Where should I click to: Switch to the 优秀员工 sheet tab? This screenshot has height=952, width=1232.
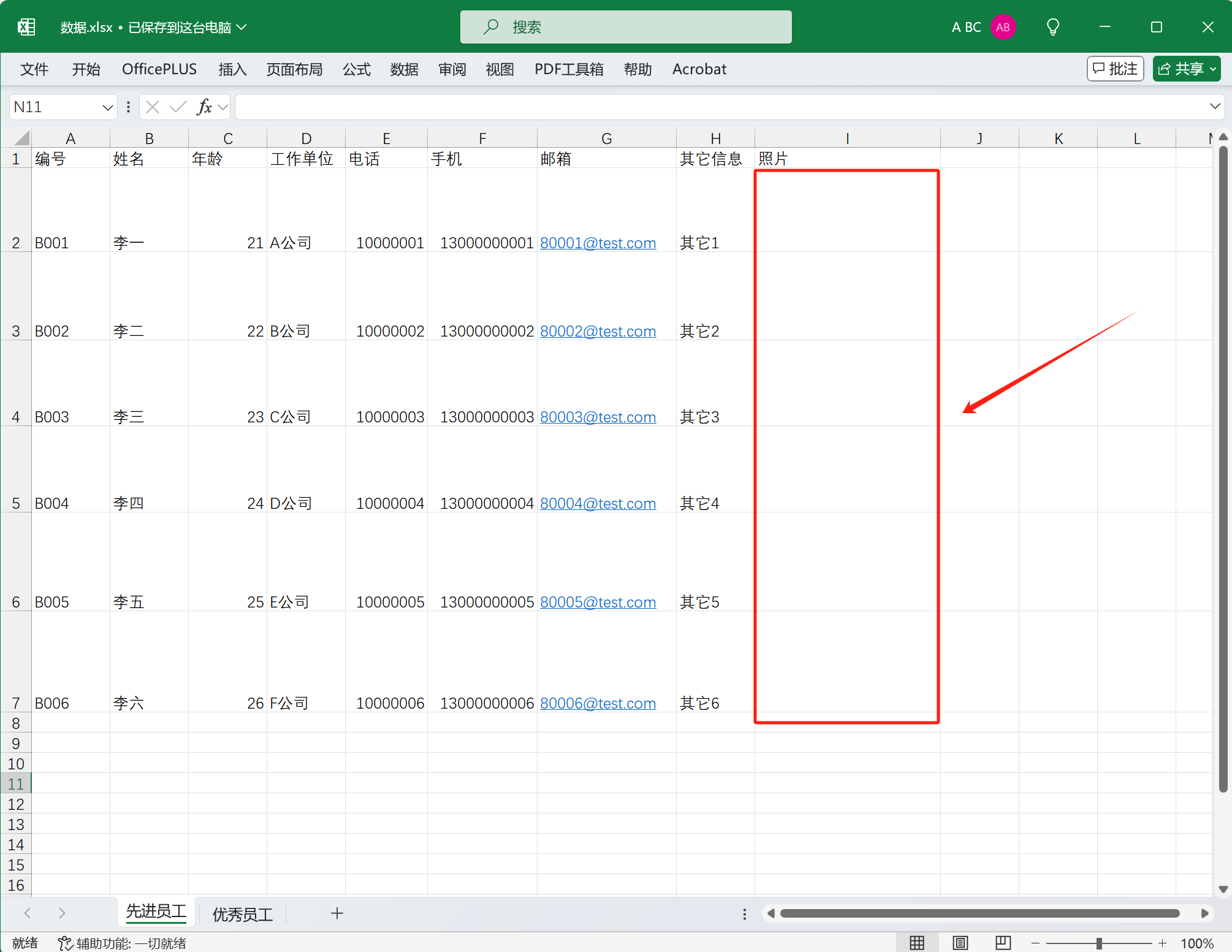click(243, 914)
